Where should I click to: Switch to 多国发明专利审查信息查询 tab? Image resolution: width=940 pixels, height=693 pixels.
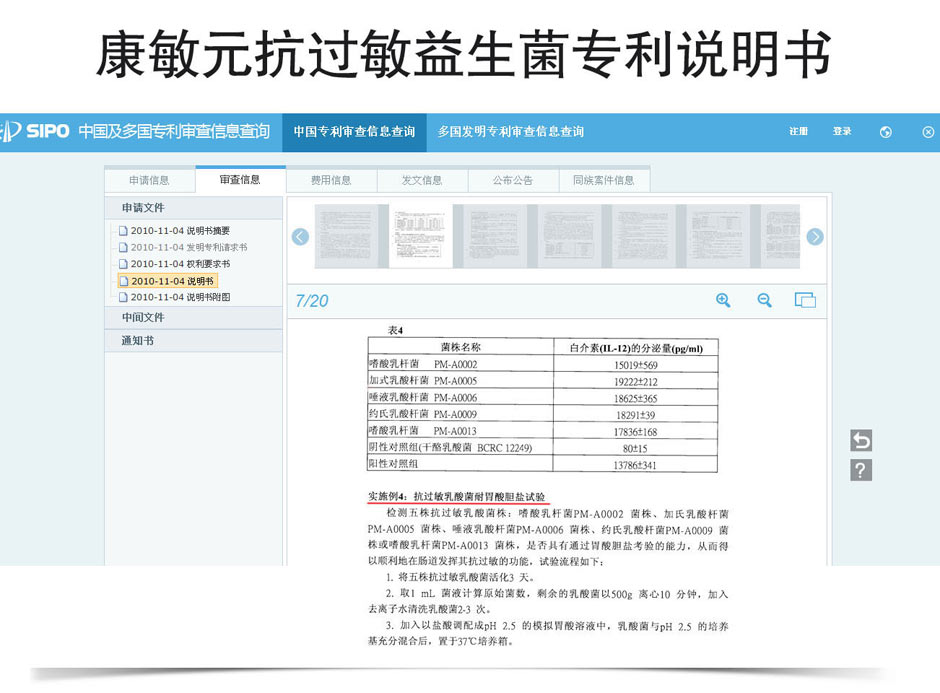tap(510, 132)
